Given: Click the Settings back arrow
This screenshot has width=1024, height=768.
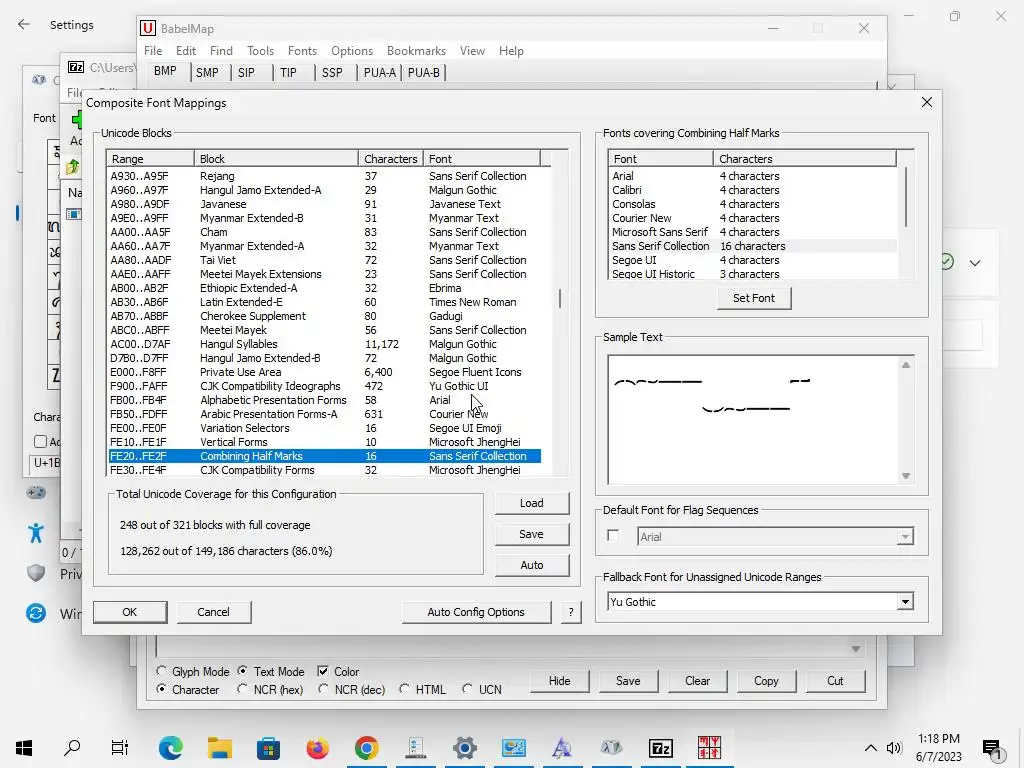Looking at the screenshot, I should [24, 25].
